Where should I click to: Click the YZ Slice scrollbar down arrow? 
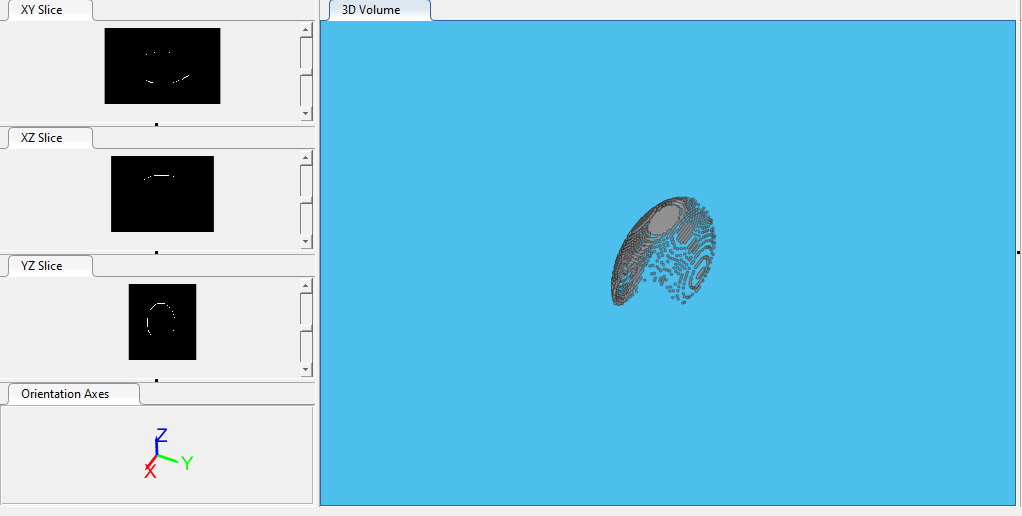coord(306,369)
